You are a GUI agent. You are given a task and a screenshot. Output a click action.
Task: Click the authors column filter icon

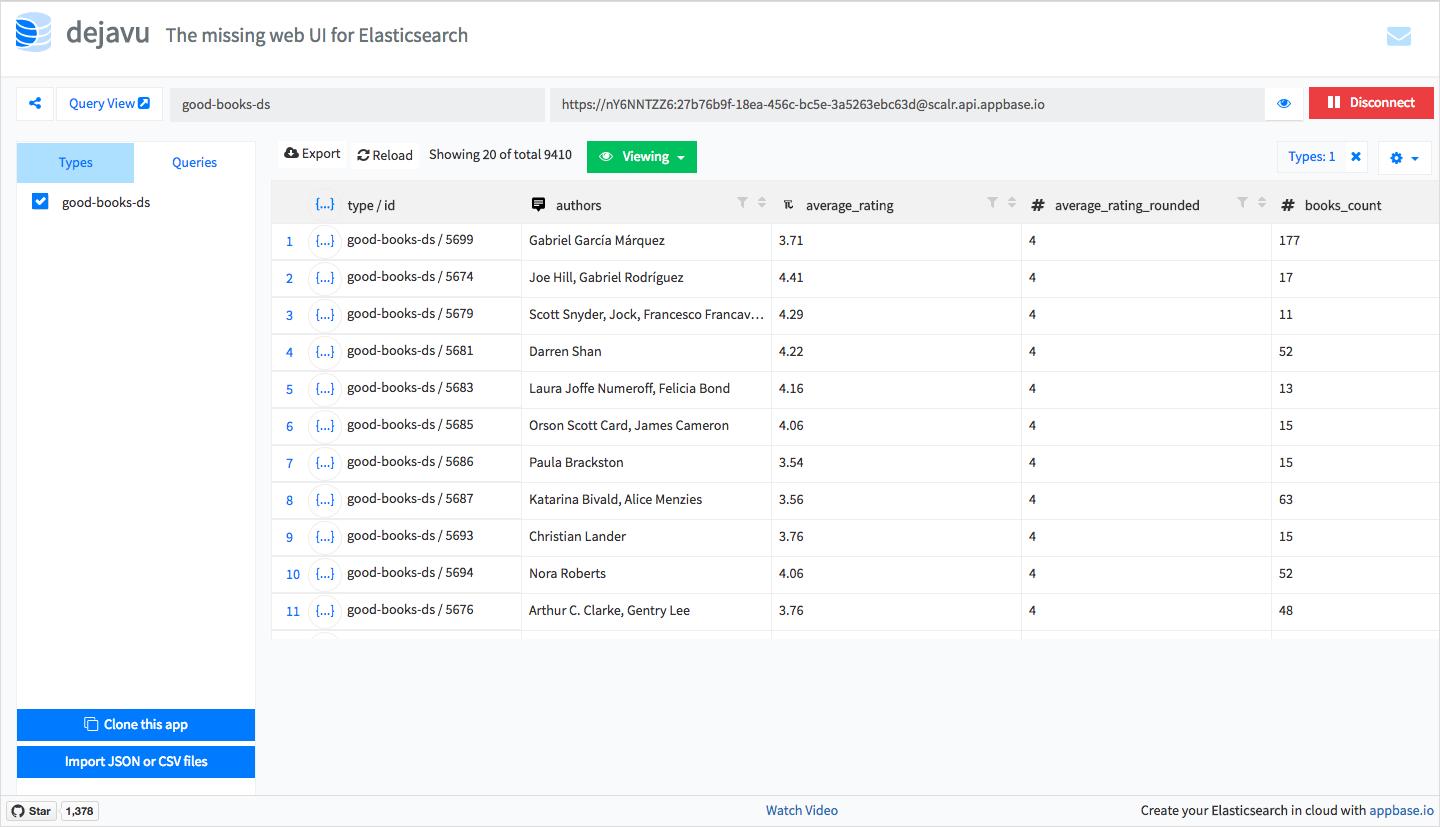point(742,203)
